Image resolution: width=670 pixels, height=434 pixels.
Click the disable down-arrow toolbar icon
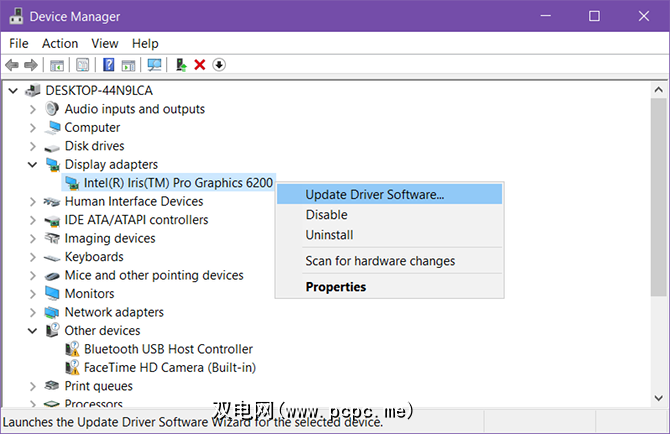(219, 65)
